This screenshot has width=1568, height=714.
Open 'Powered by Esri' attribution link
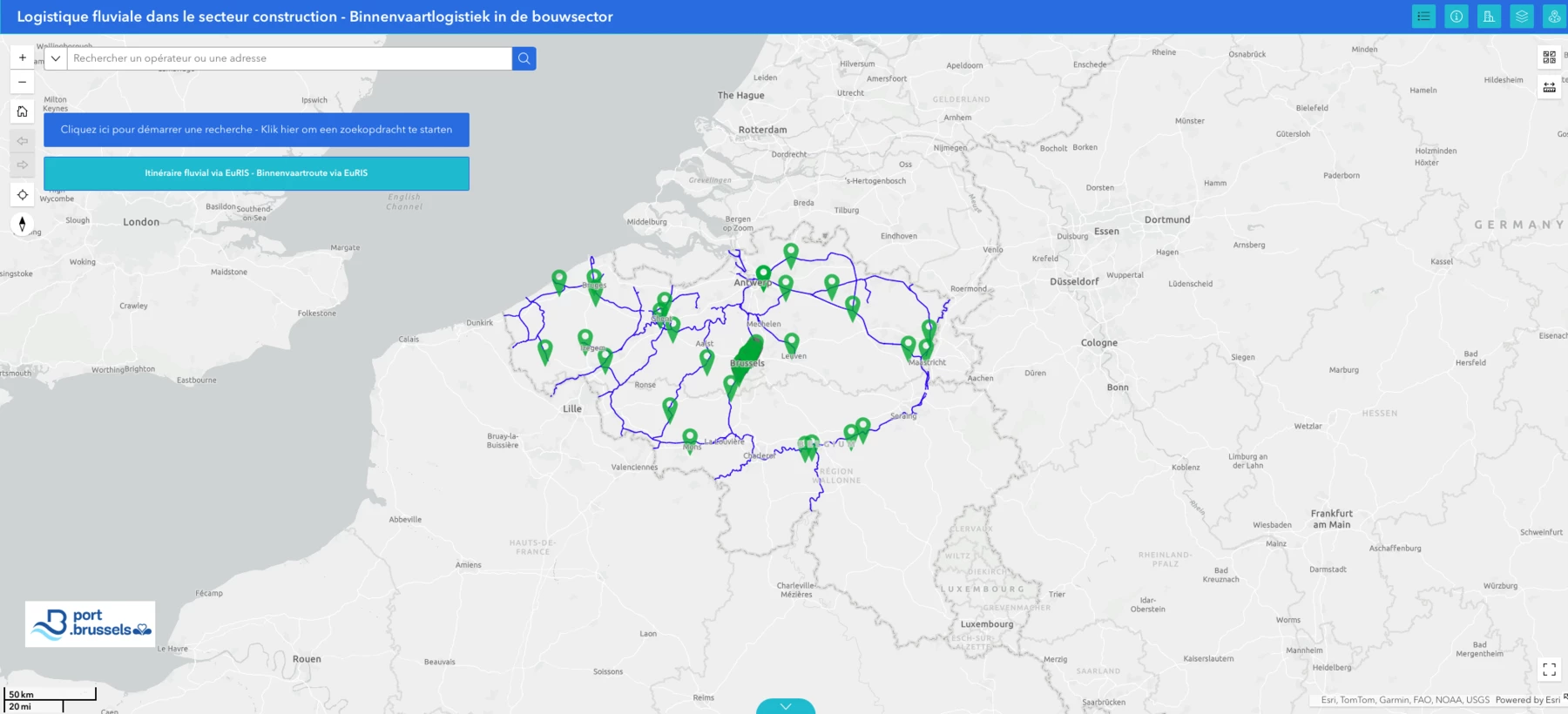pos(1528,700)
